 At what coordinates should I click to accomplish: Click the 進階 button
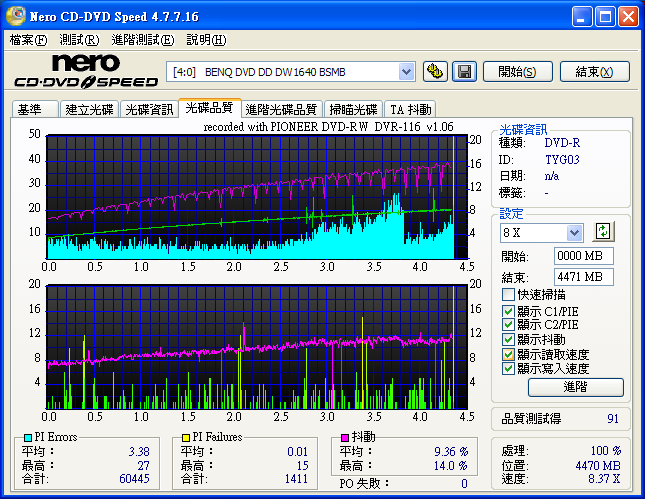(x=575, y=387)
